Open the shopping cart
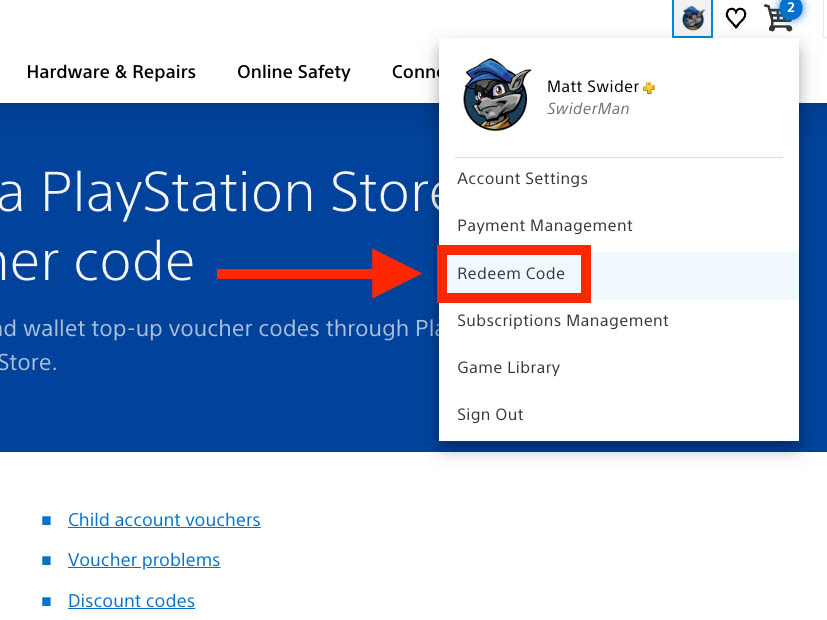 point(778,20)
